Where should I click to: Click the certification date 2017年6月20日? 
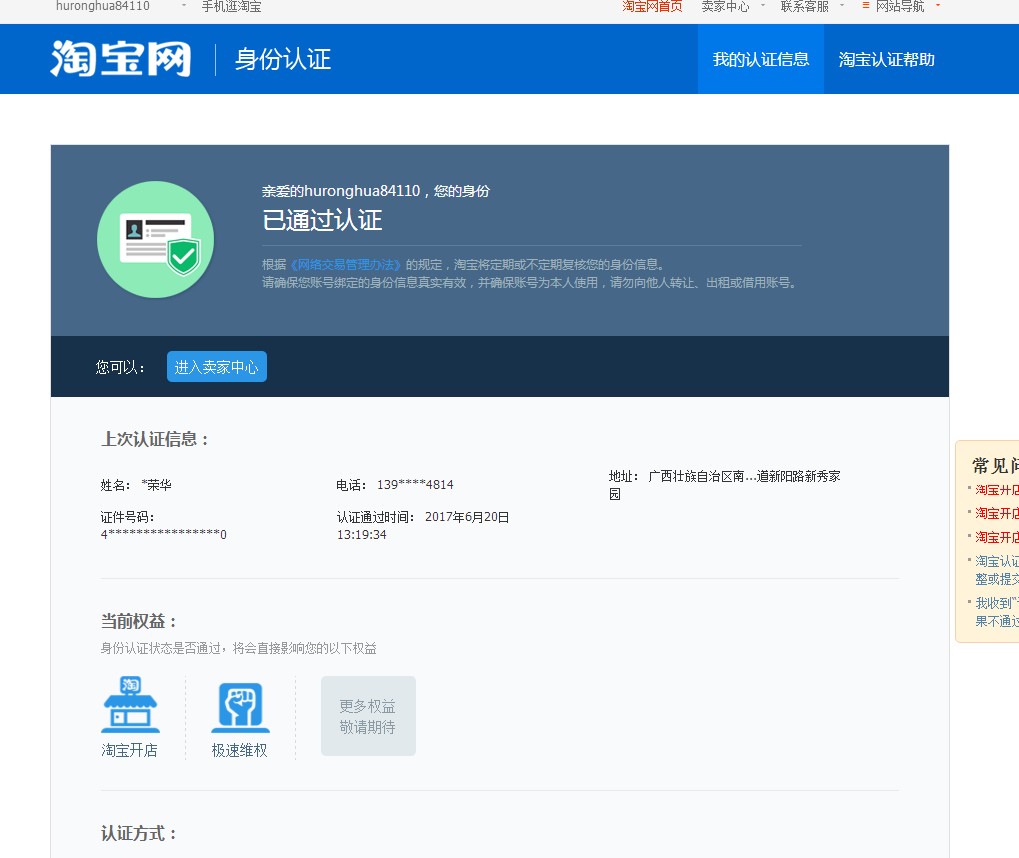click(467, 517)
